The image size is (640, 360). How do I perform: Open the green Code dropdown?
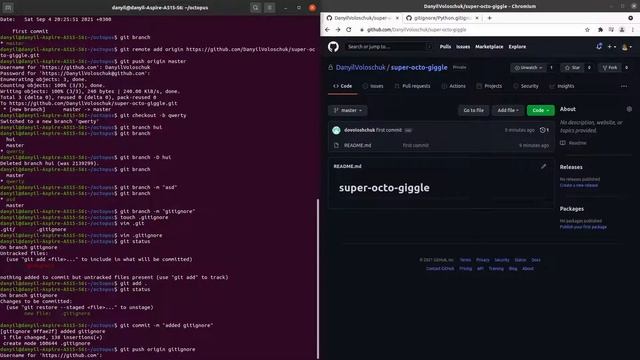click(x=540, y=110)
